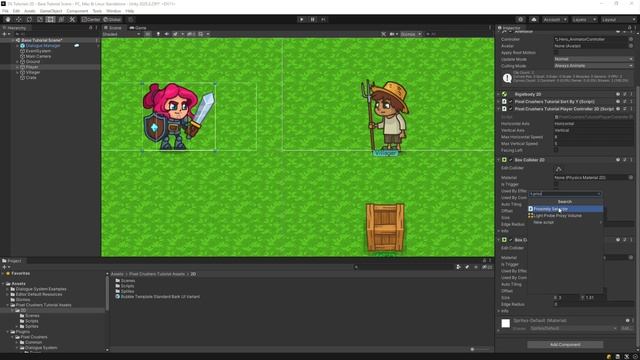Open the Edit menu
This screenshot has width=640, height=360.
(x=16, y=11)
